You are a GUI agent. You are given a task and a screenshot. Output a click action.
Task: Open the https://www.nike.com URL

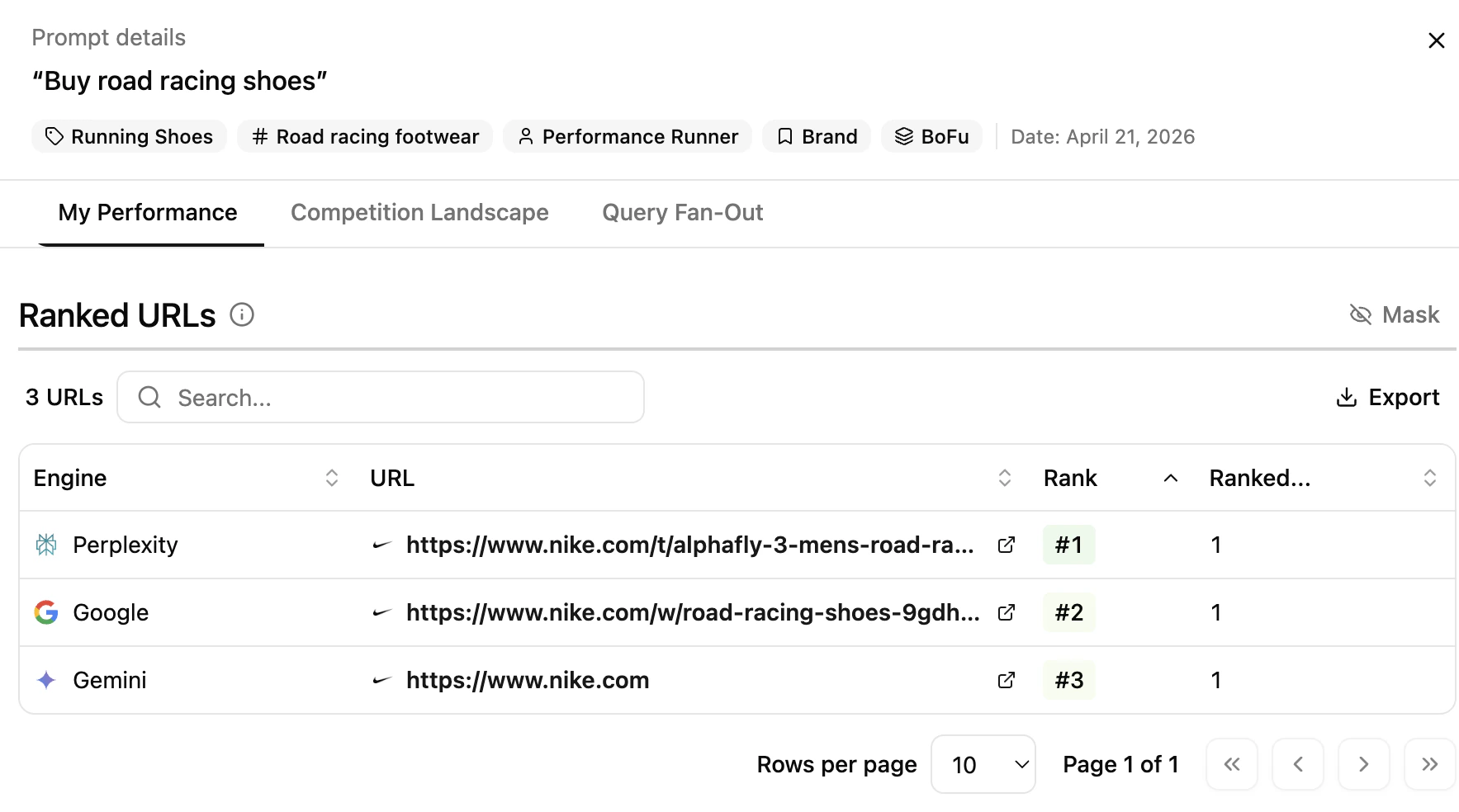click(x=528, y=680)
